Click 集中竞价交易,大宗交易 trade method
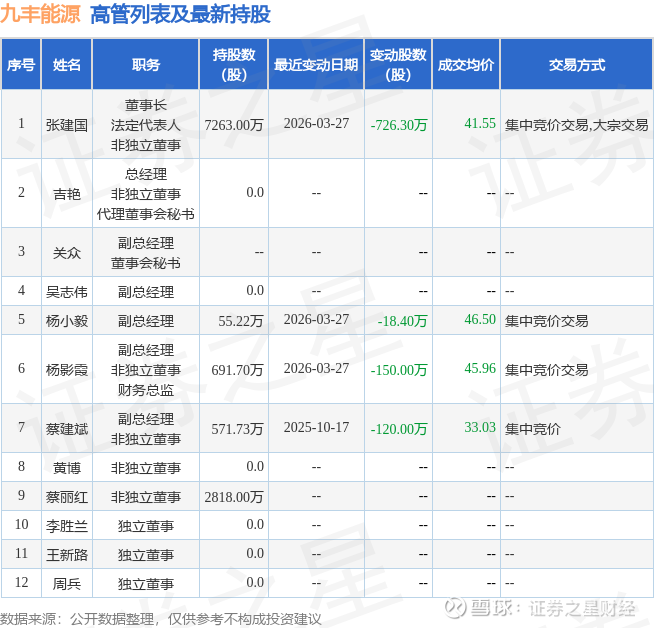This screenshot has width=654, height=628. click(576, 125)
